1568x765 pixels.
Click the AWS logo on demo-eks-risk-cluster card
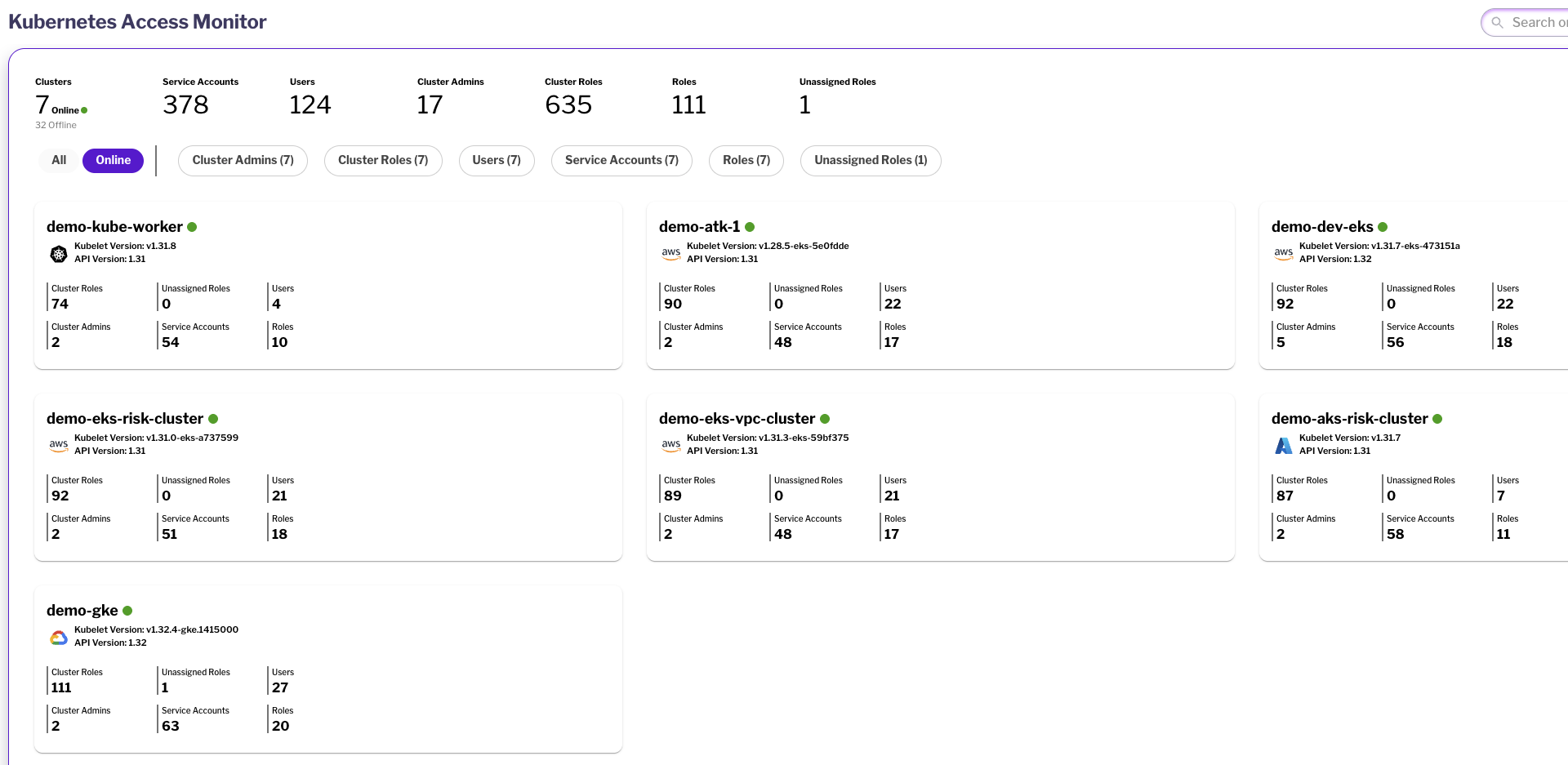pos(59,445)
